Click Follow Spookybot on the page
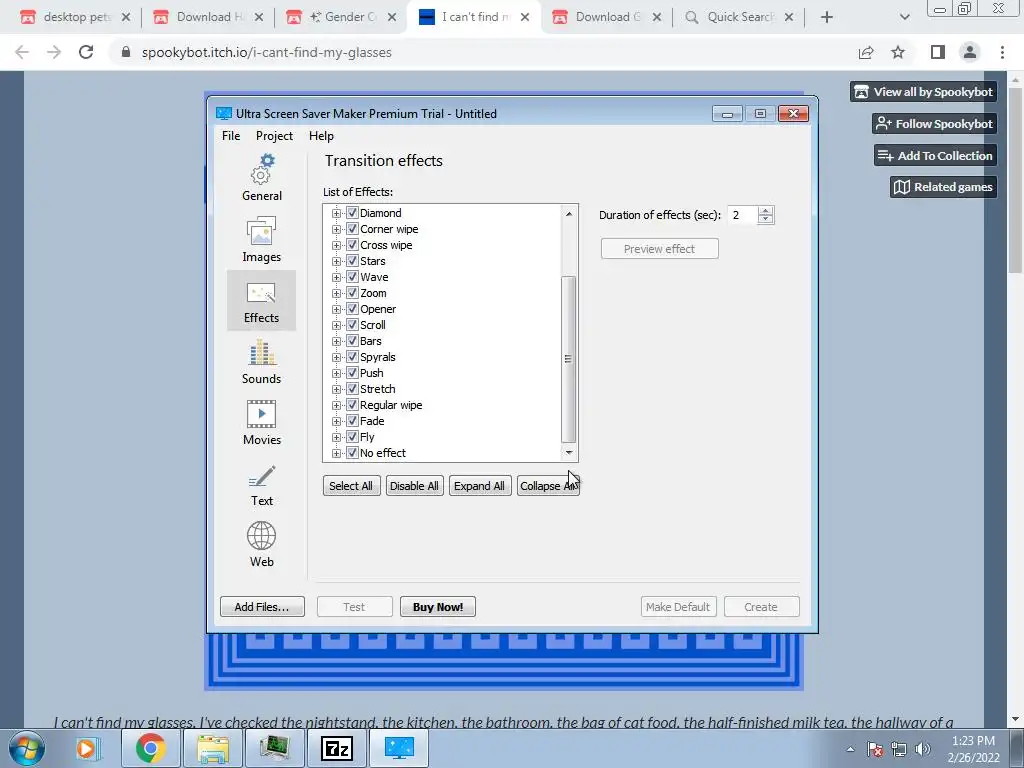1024x768 pixels. click(935, 123)
